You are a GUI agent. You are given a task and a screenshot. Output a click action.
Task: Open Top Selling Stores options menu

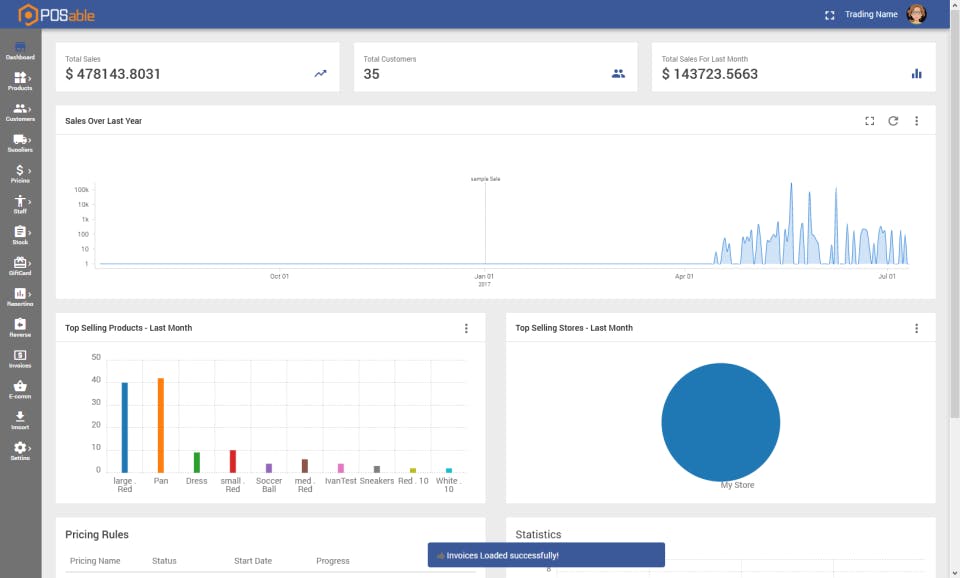point(917,329)
